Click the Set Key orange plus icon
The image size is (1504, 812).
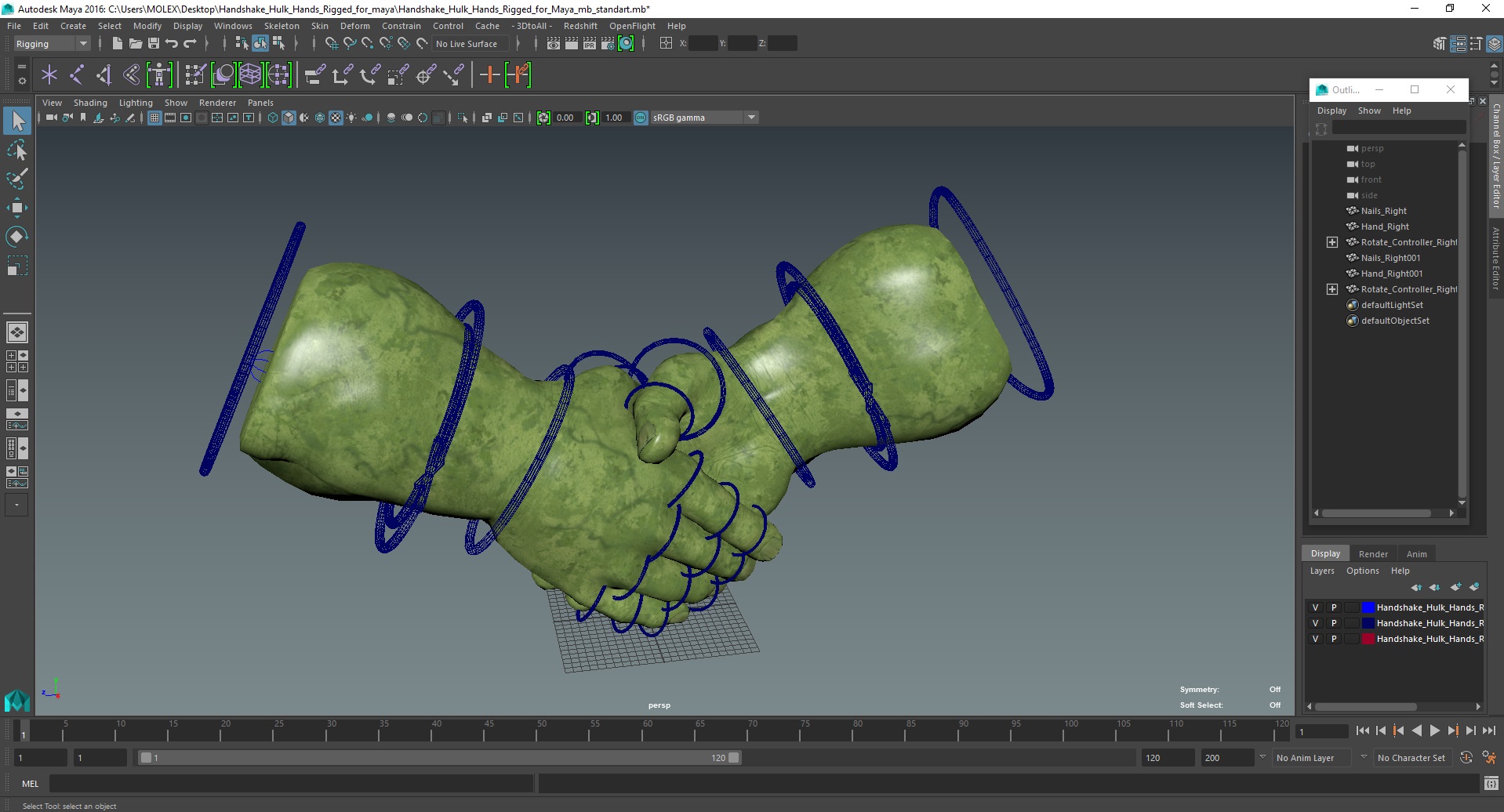click(490, 75)
